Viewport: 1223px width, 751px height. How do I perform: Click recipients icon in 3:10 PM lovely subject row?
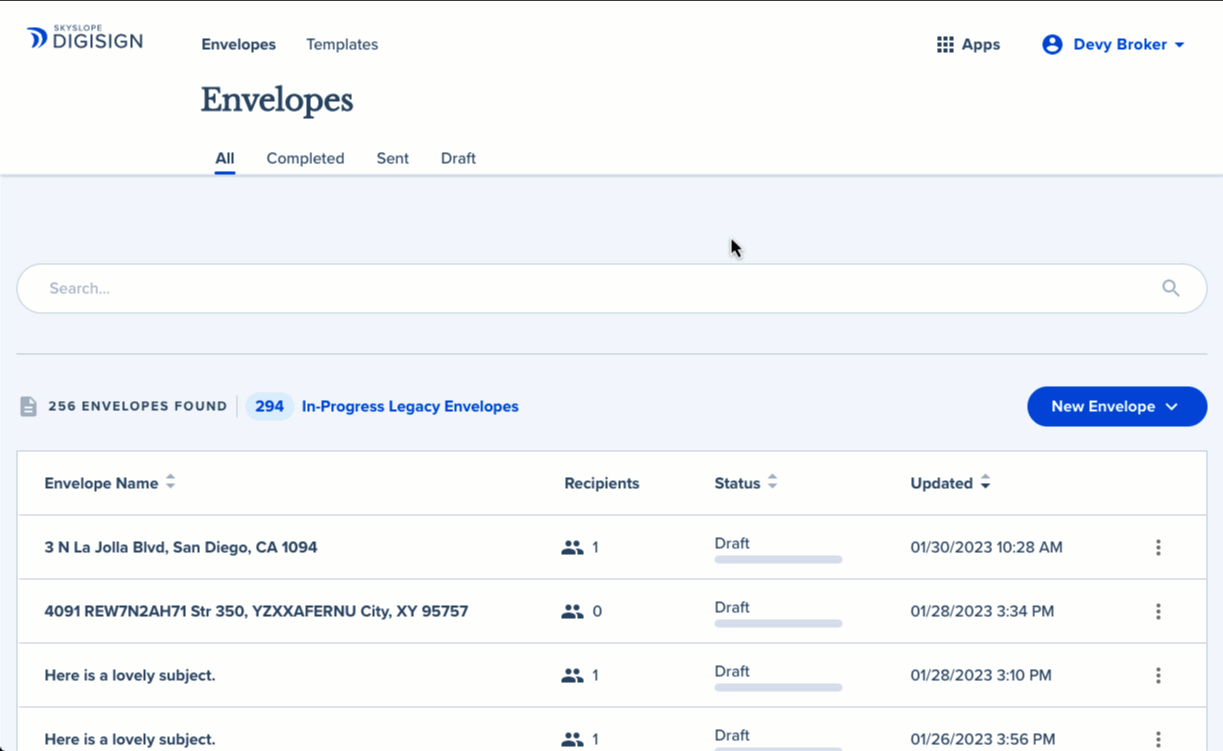click(x=572, y=675)
